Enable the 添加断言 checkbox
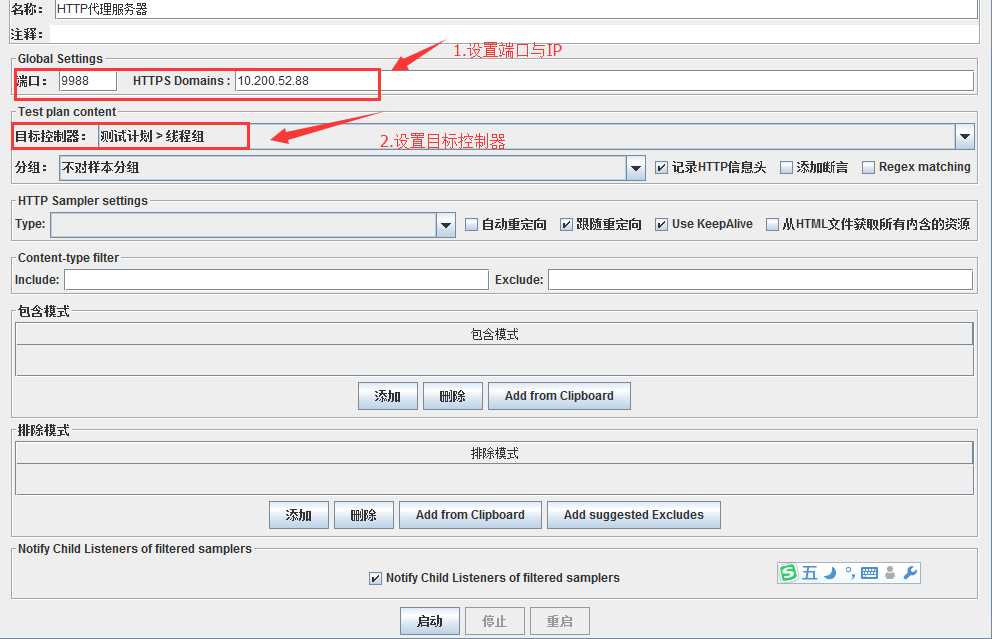This screenshot has width=992, height=639. pos(786,168)
